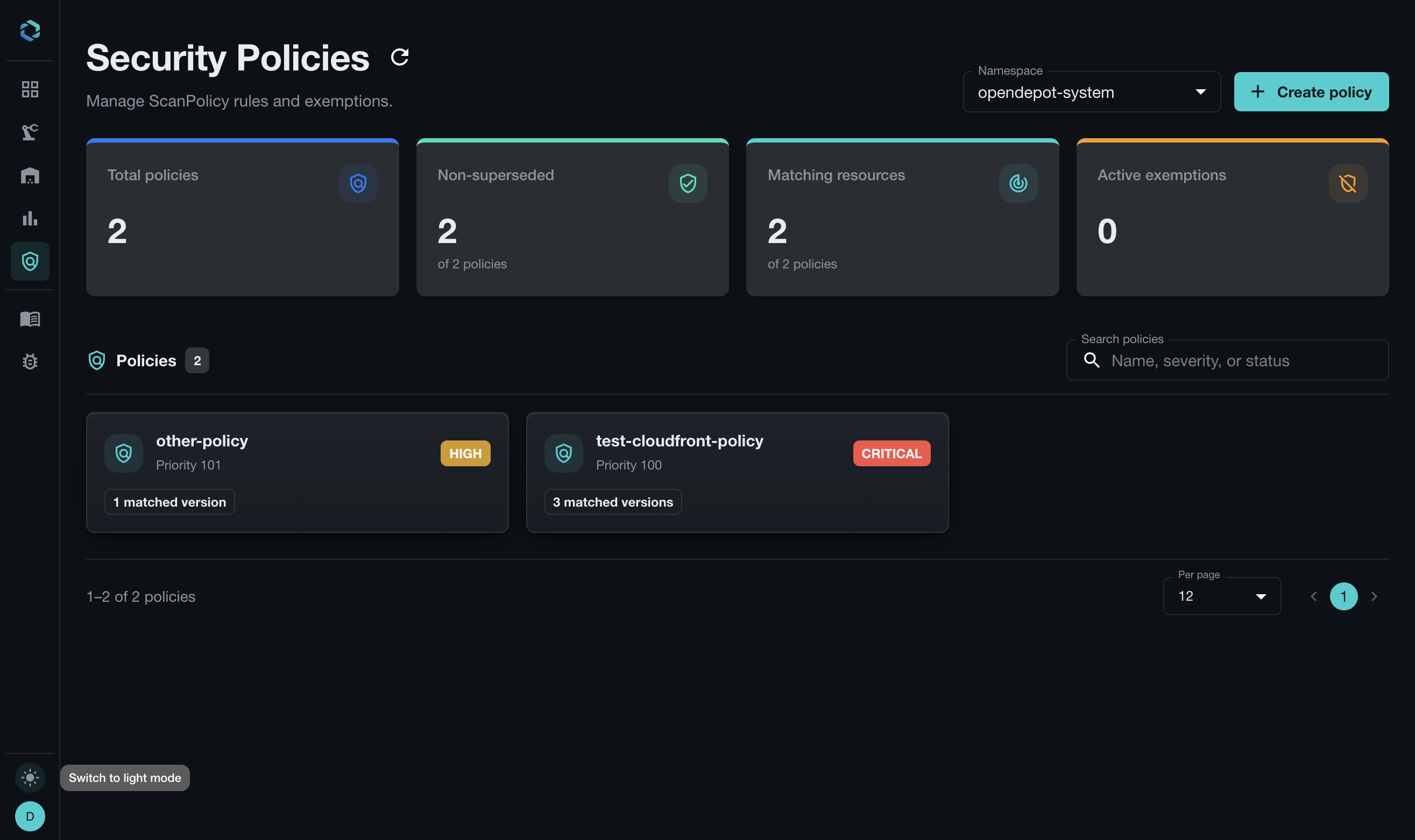Select the security policies shield sidebar icon
This screenshot has width=1415, height=840.
click(x=30, y=261)
